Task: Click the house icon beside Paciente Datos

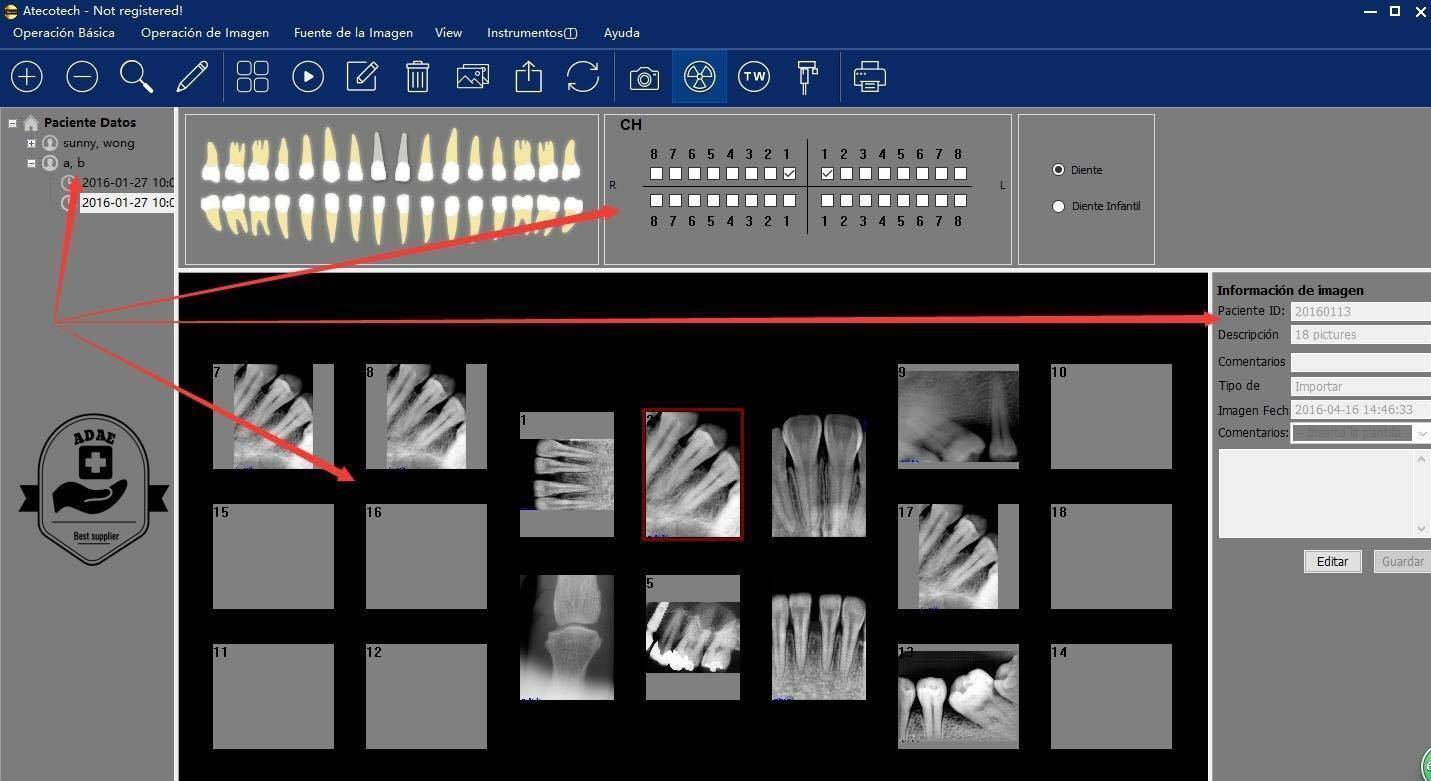Action: click(31, 123)
